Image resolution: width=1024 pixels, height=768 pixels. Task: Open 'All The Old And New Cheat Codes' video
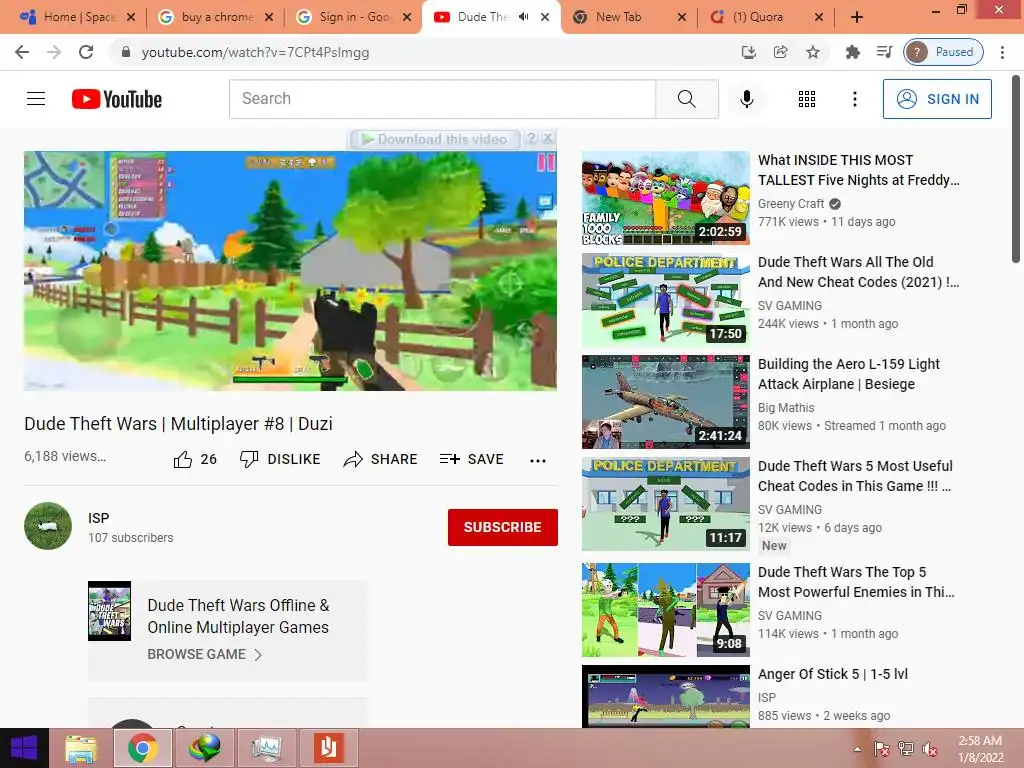858,272
